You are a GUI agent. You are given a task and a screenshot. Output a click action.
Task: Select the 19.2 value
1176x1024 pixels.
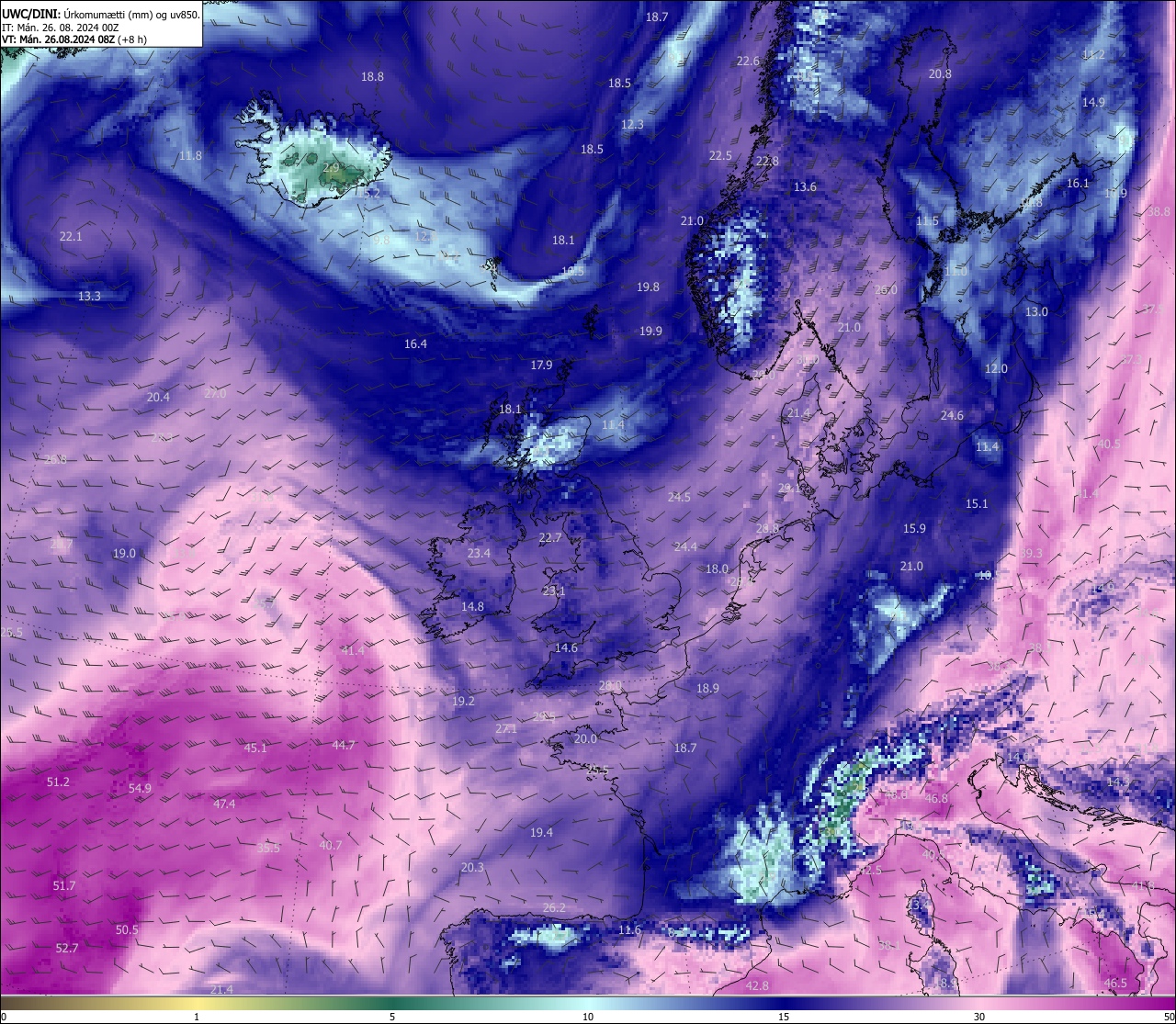[463, 702]
